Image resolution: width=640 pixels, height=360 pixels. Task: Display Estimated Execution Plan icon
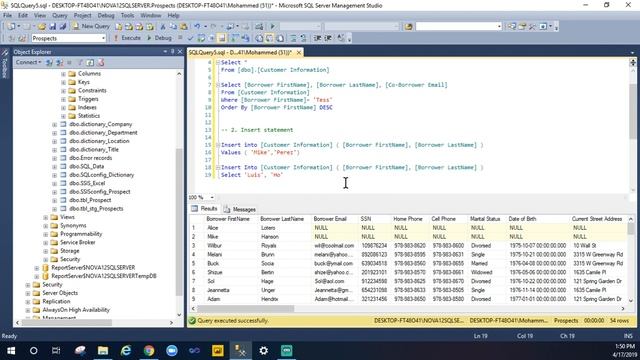pyautogui.click(x=201, y=38)
